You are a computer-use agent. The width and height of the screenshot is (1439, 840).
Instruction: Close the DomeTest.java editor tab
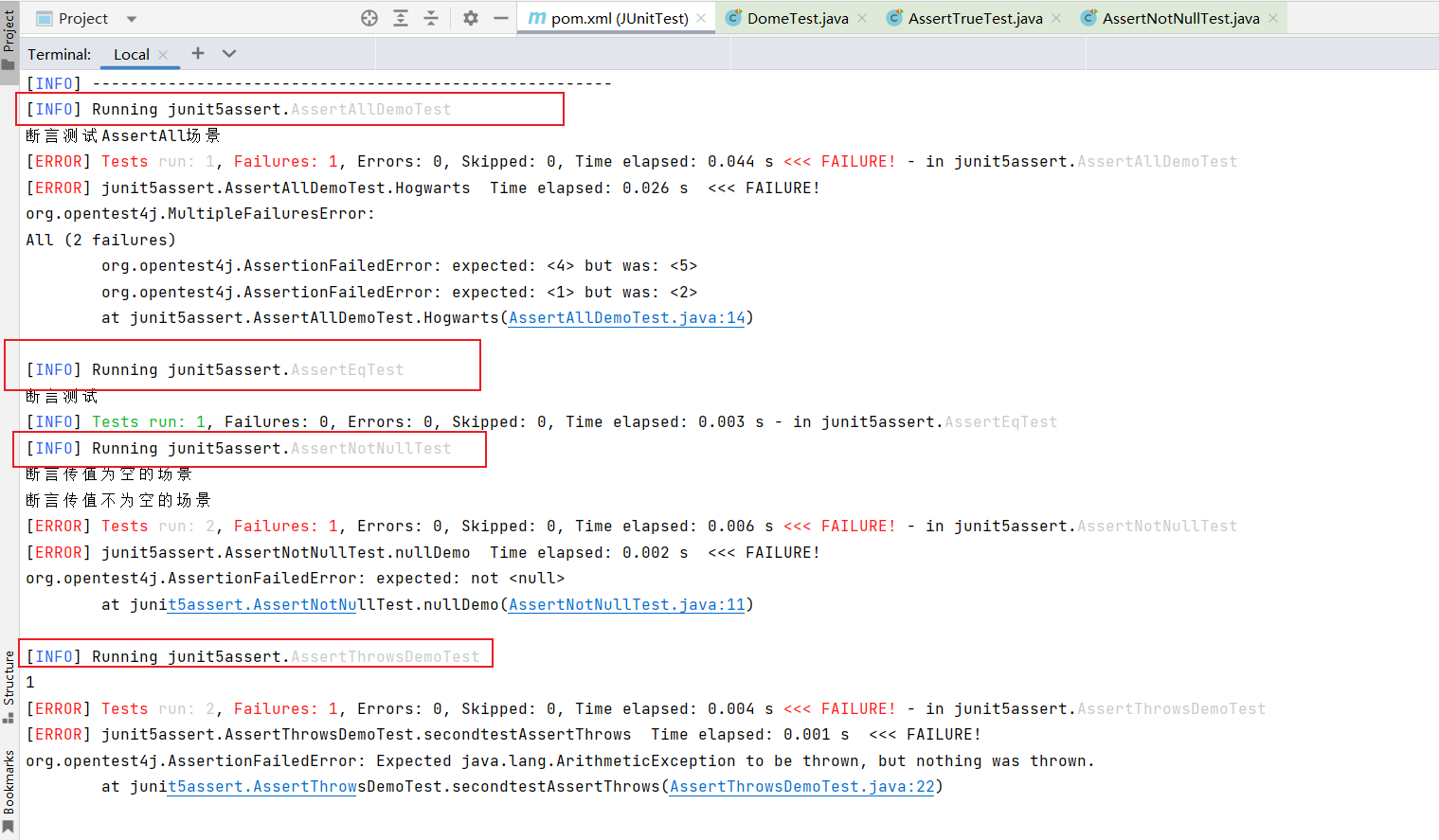tap(862, 18)
